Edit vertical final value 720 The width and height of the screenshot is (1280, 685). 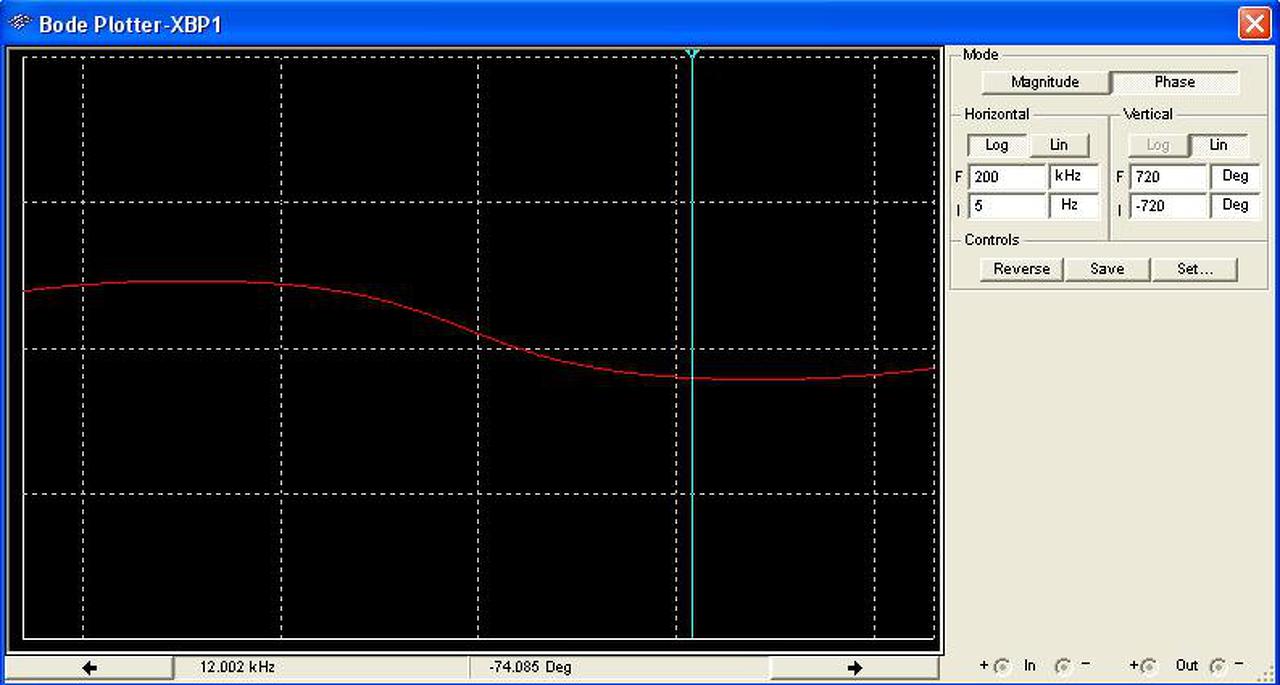pyautogui.click(x=1169, y=176)
